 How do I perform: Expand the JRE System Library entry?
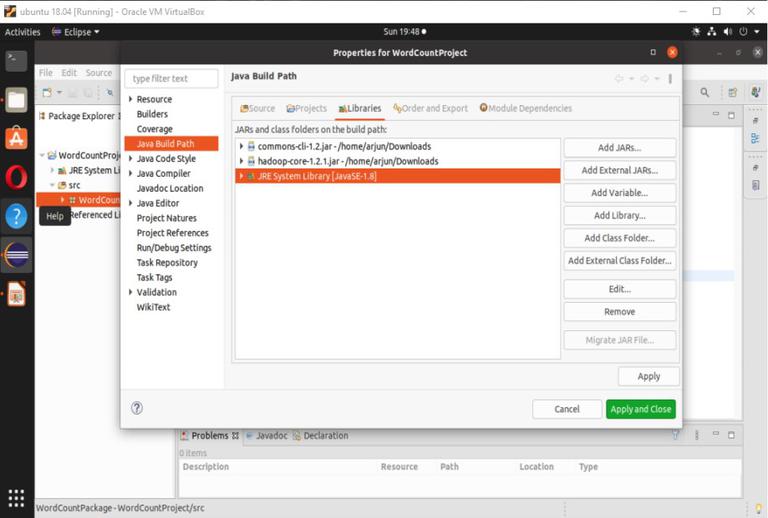tap(241, 176)
